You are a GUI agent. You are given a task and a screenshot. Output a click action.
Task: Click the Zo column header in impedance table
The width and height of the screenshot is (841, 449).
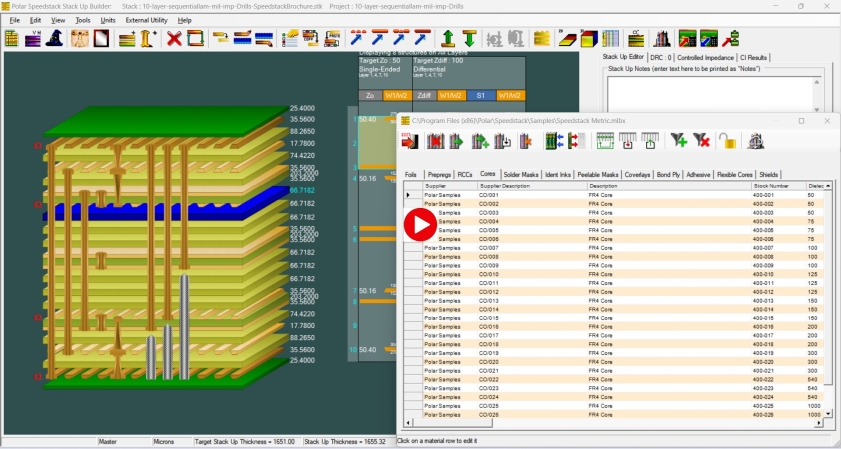pos(370,95)
